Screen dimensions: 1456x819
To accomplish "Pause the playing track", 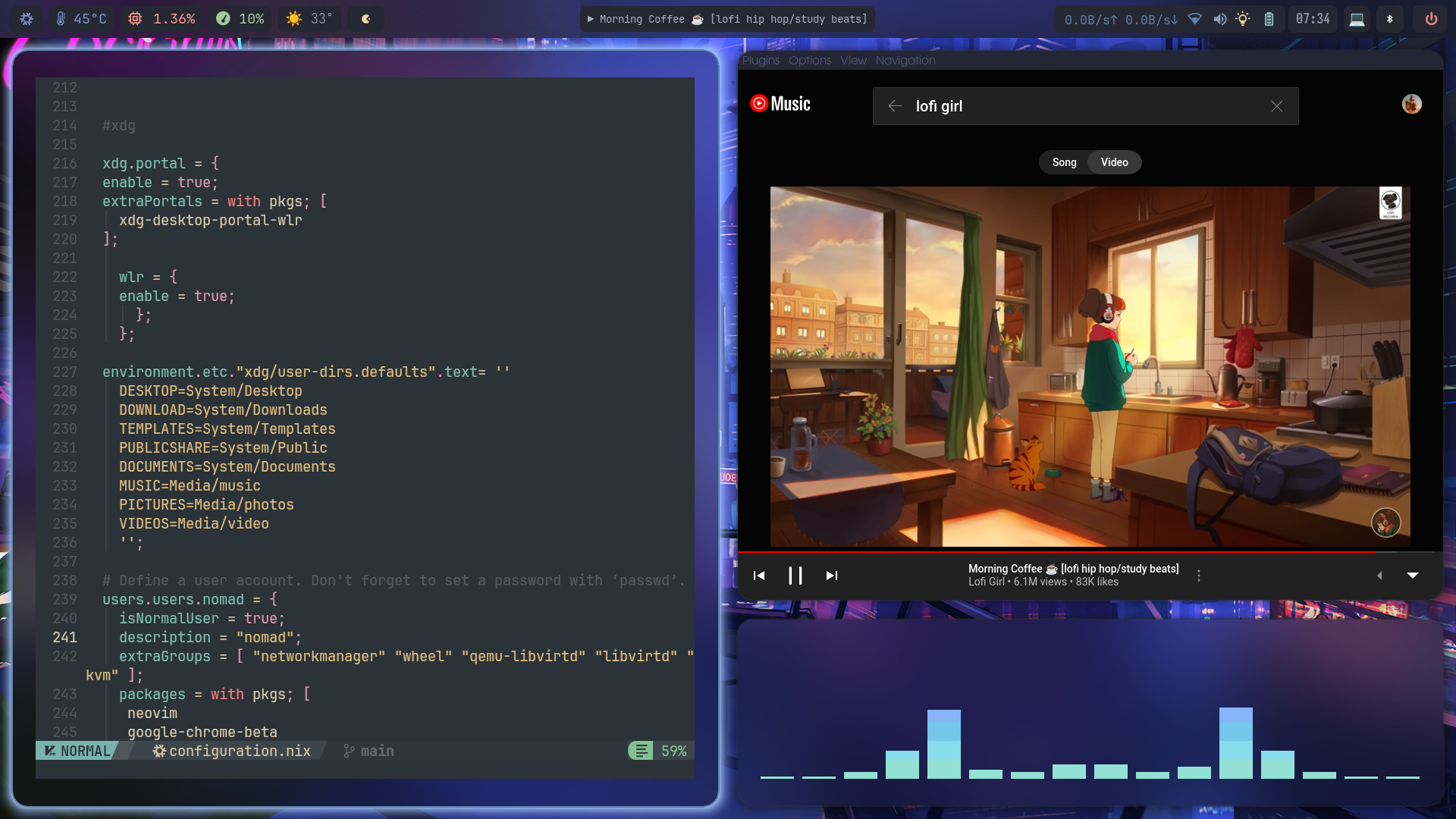I will pos(795,576).
